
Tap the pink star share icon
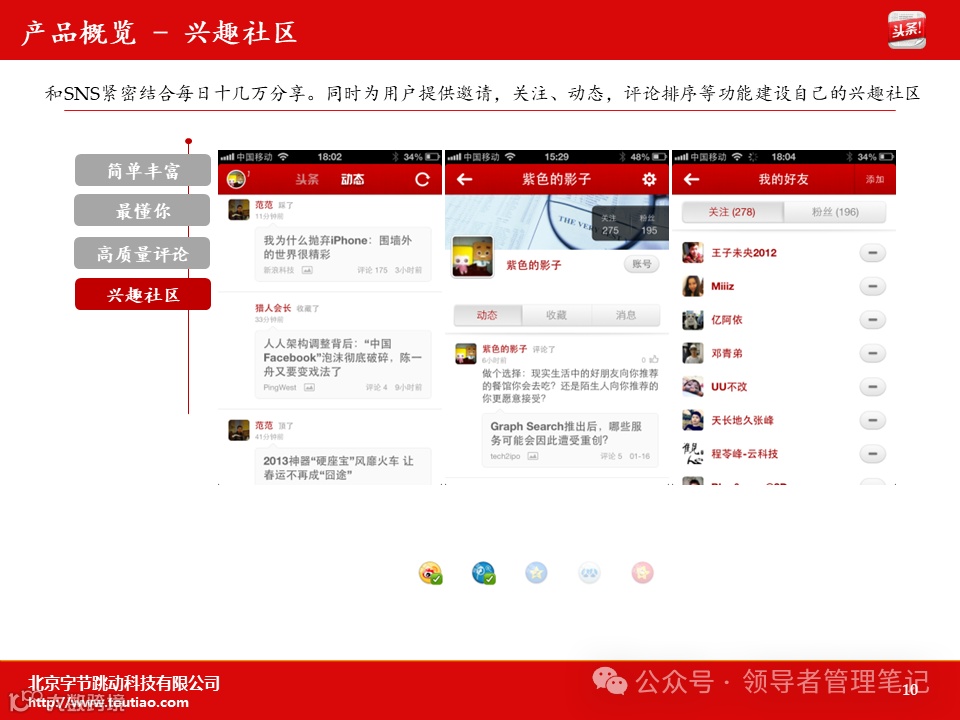click(643, 573)
